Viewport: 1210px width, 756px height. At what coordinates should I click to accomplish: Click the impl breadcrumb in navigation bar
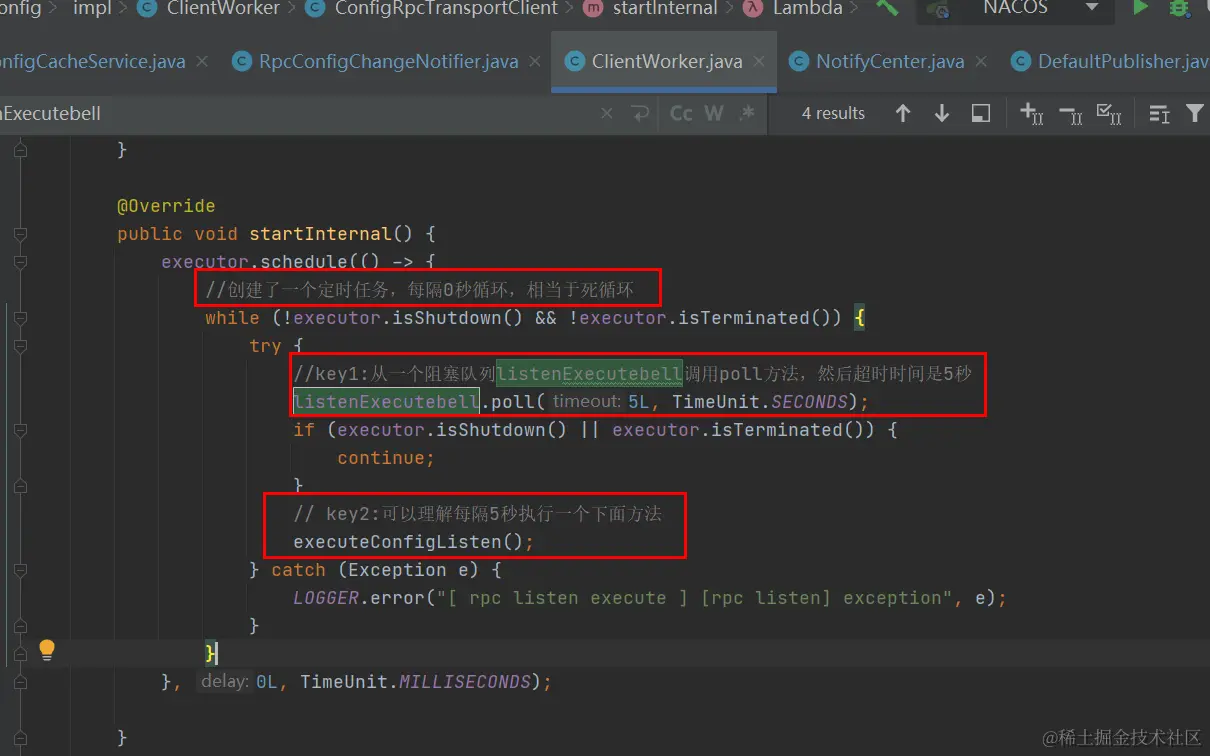pos(92,8)
